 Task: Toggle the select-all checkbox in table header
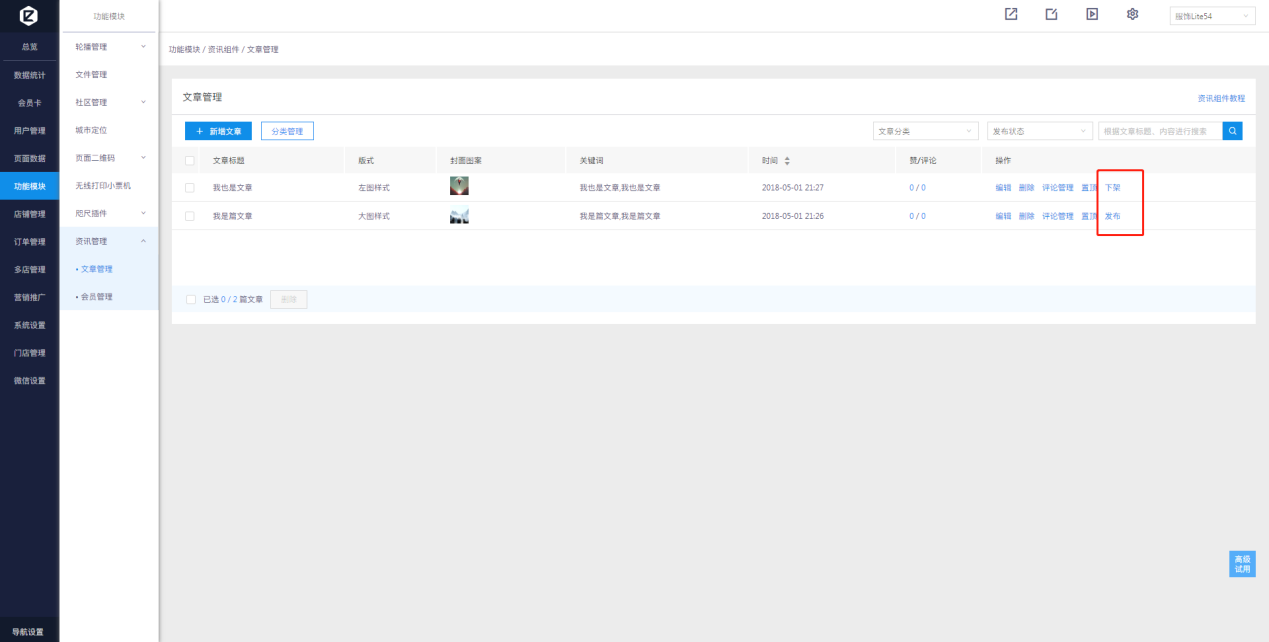(190, 160)
